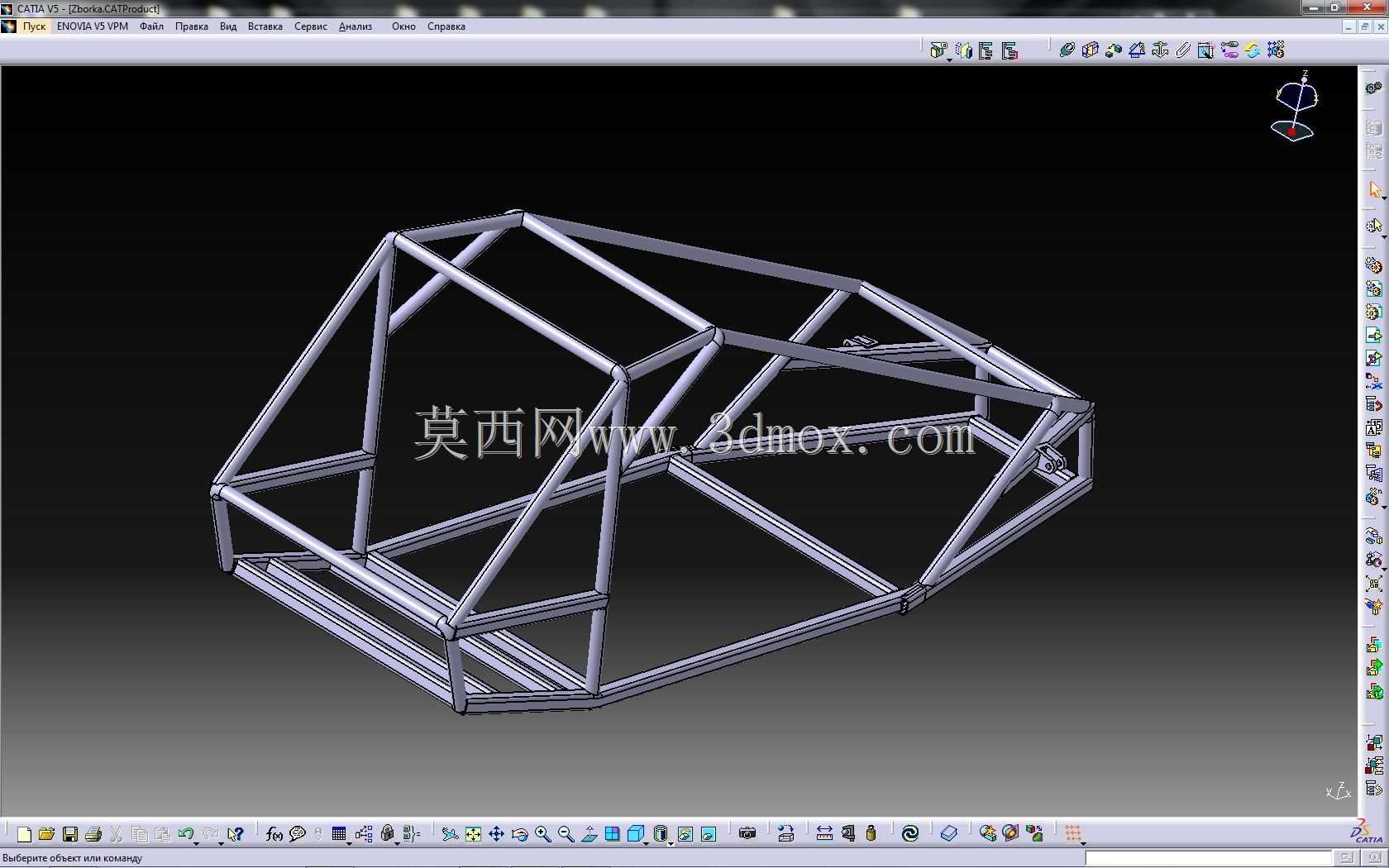Open the Файл menu
Screen dimensions: 1389x868
point(151,26)
